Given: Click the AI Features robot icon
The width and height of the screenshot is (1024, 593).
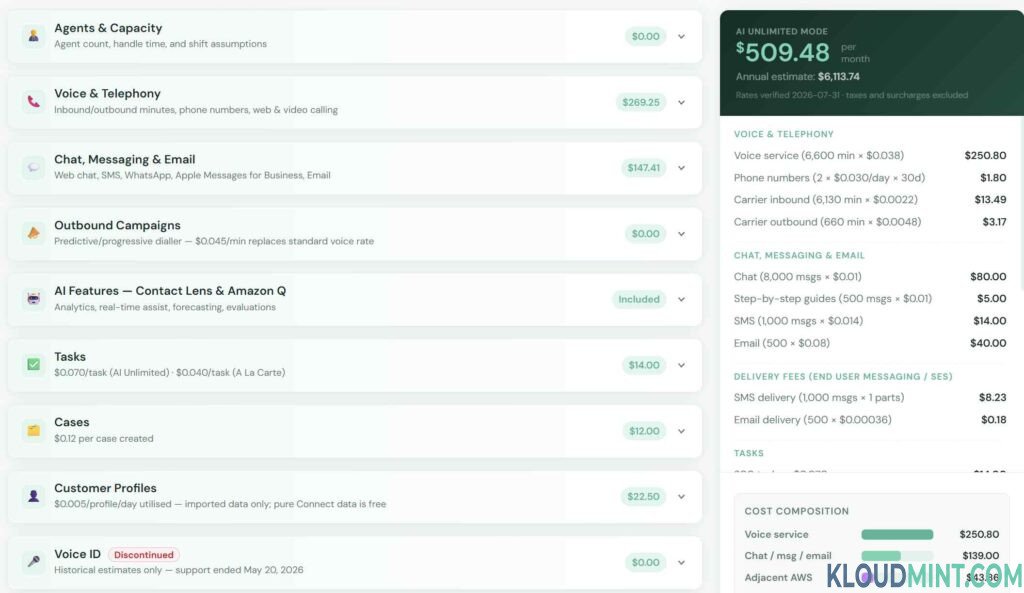Looking at the screenshot, I should [x=33, y=298].
